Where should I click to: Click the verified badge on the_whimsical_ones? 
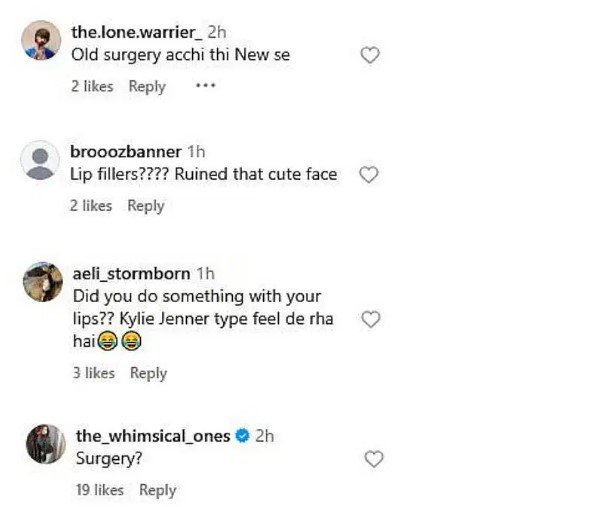coord(241,436)
